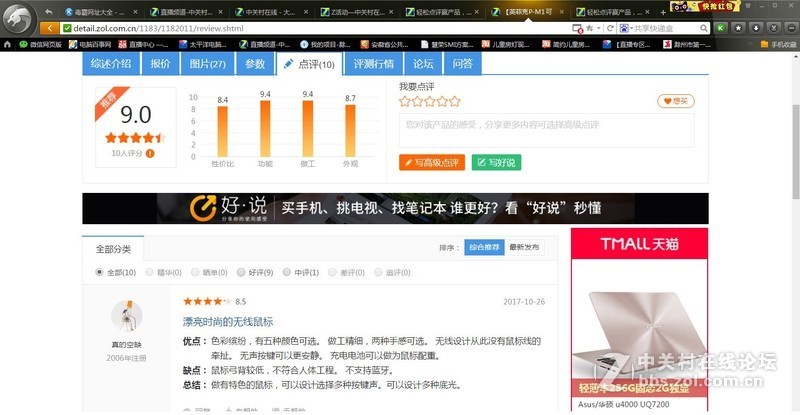Viewport: 800px width, 415px height.
Task: Click the search magnifier icon
Action: tap(704, 28)
